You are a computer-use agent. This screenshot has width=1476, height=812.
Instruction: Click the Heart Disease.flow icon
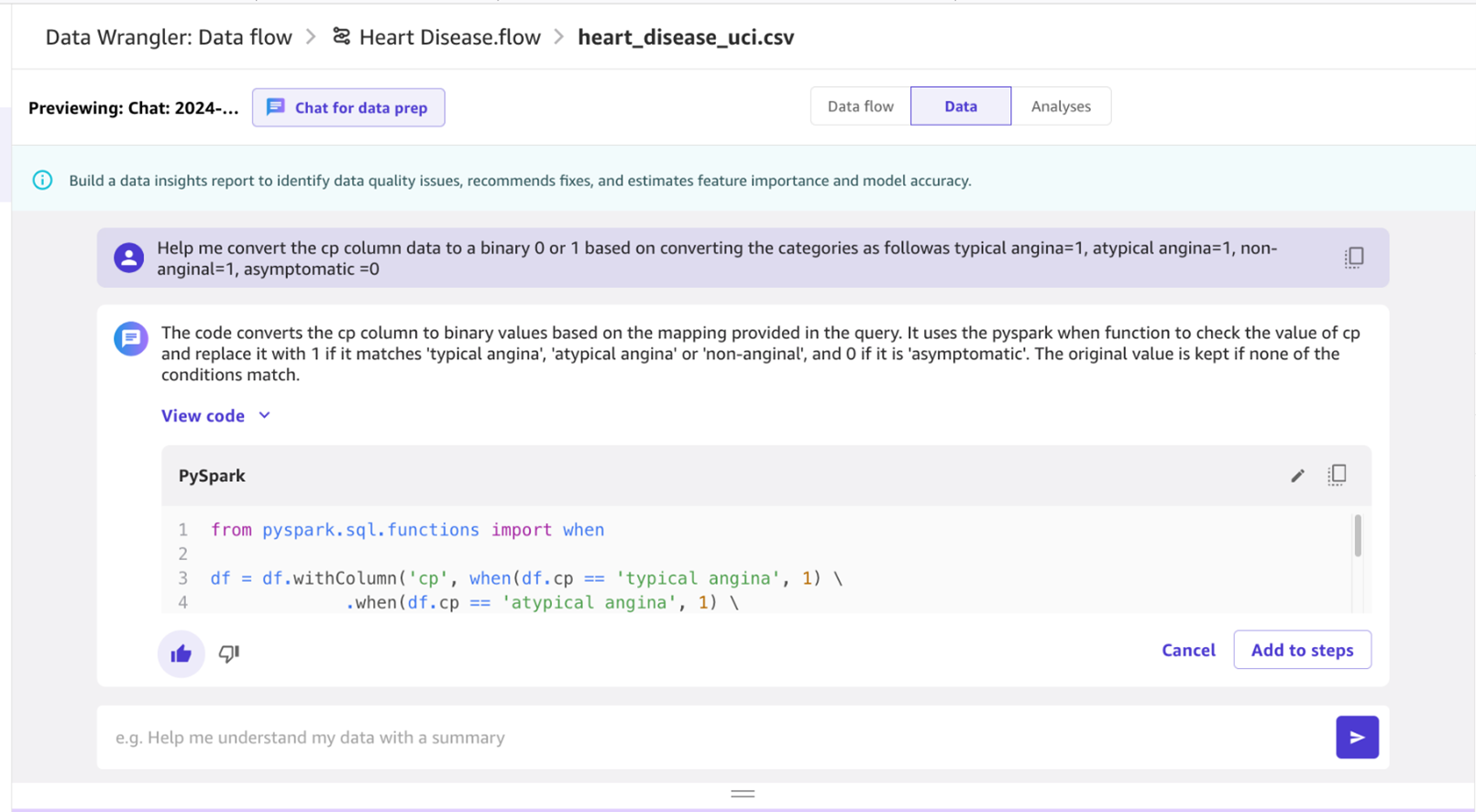pyautogui.click(x=342, y=37)
